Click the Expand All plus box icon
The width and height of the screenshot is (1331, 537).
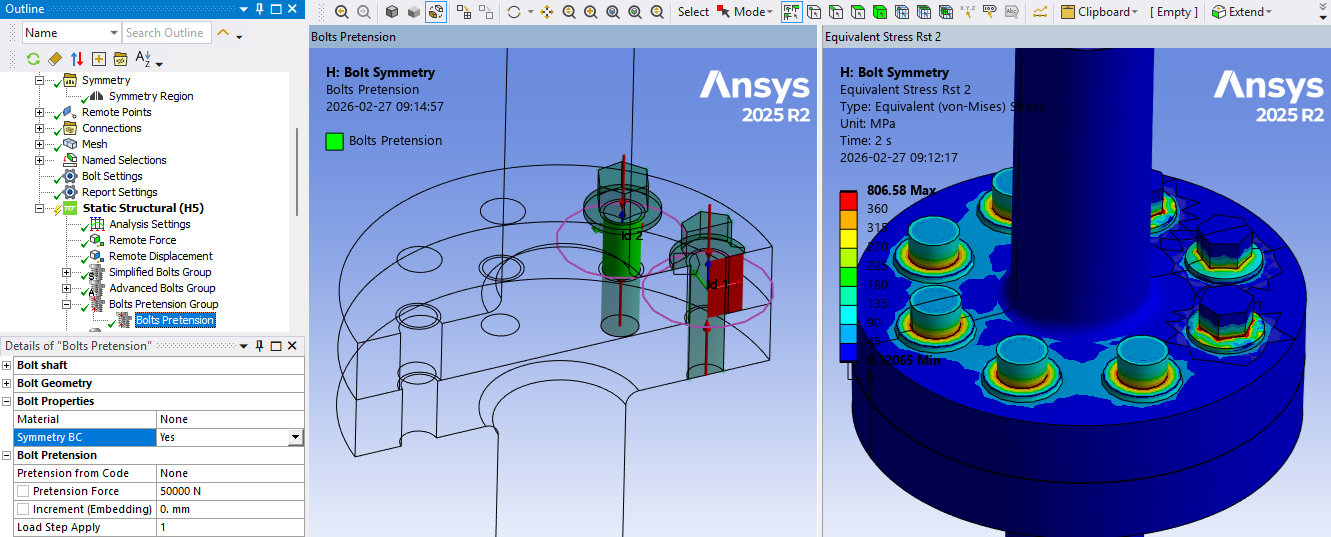tap(99, 58)
